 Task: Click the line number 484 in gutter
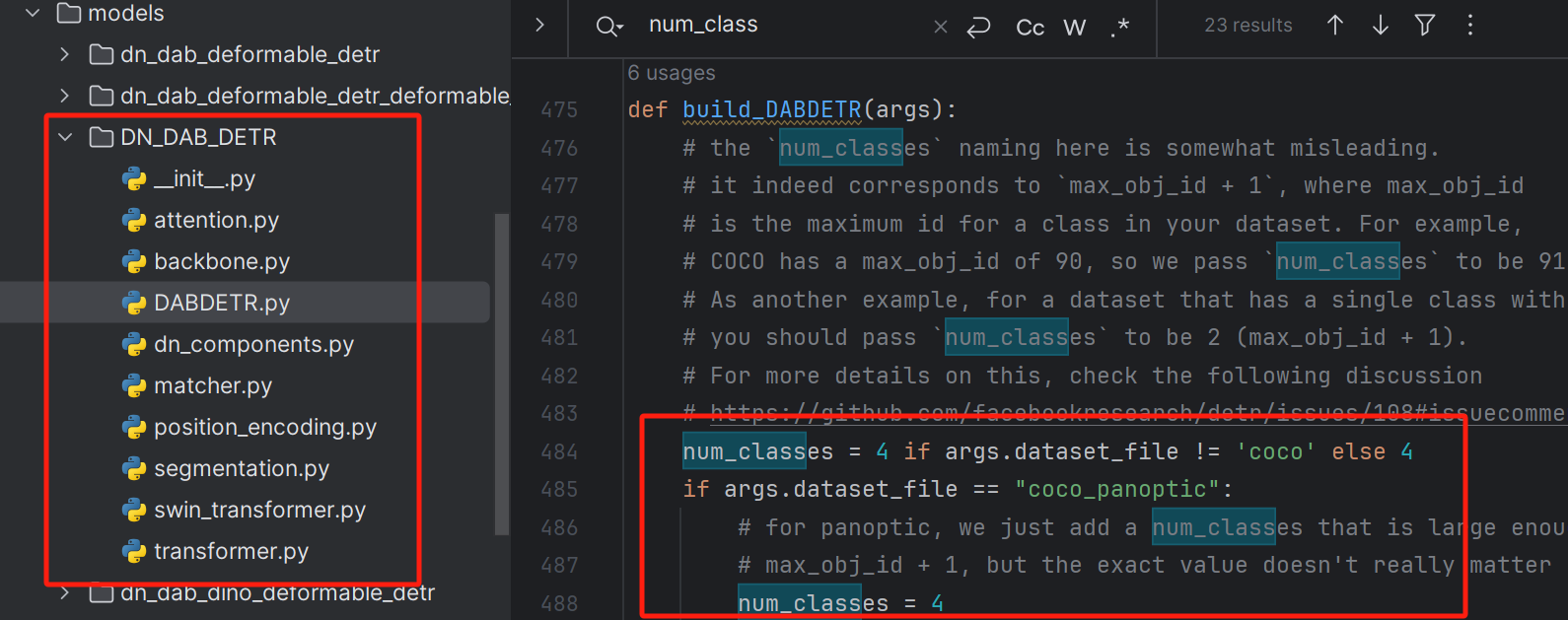pyautogui.click(x=559, y=451)
